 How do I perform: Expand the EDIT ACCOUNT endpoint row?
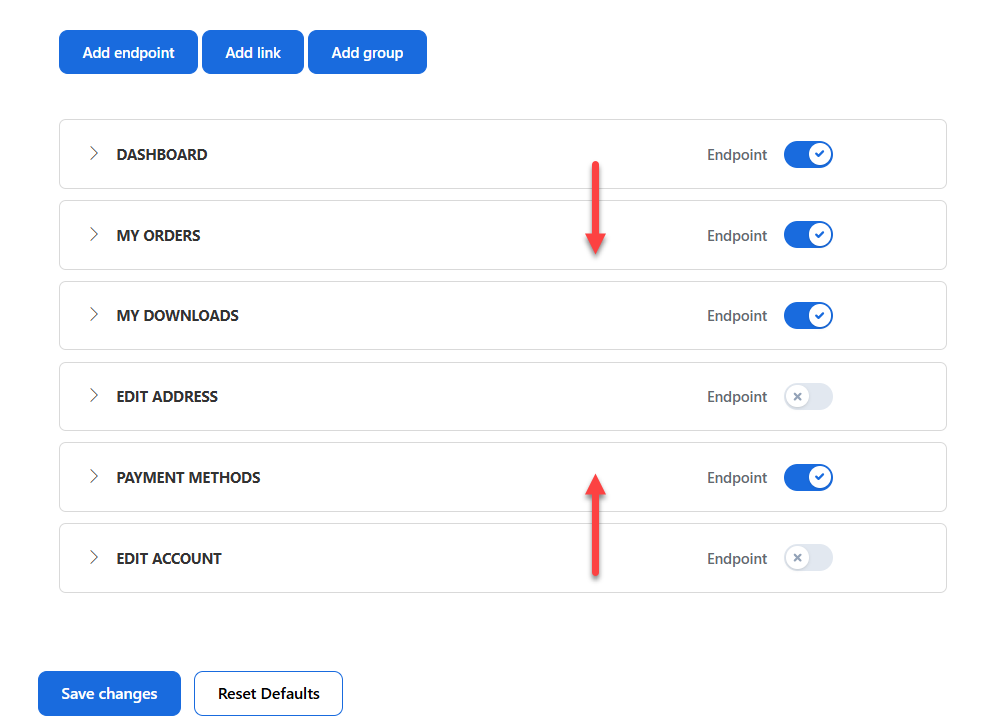(93, 558)
